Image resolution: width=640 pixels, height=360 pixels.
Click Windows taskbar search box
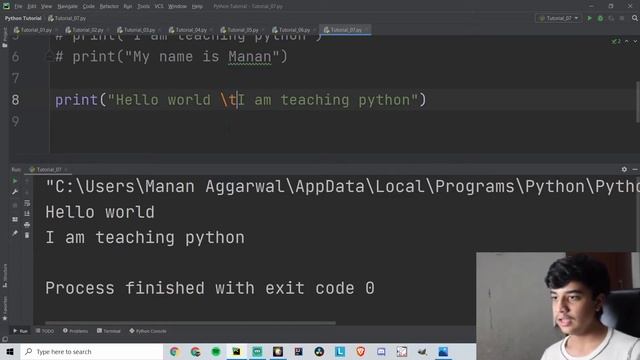pyautogui.click(x=92, y=351)
